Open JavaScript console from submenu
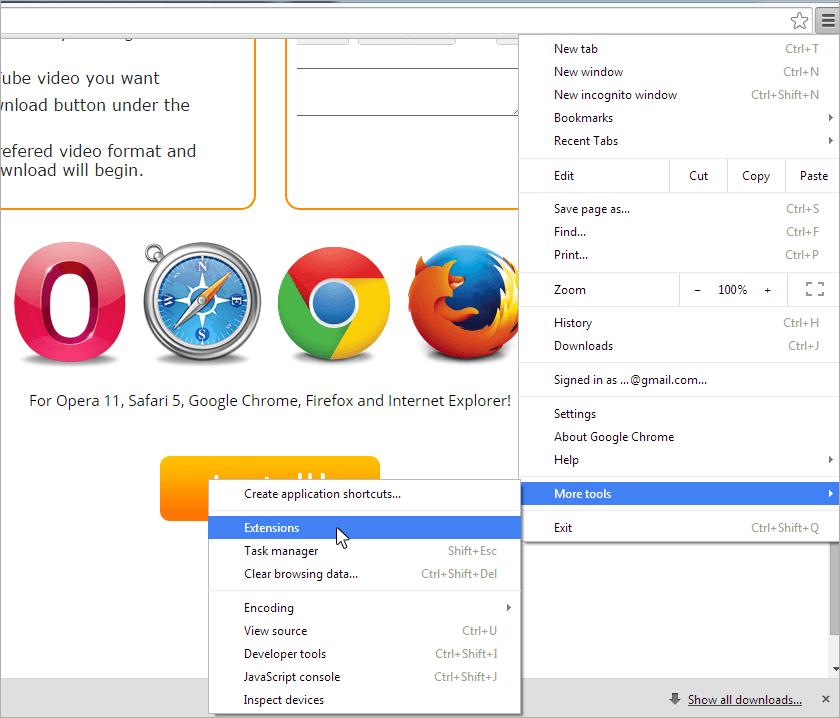The image size is (840, 718). tap(364, 677)
